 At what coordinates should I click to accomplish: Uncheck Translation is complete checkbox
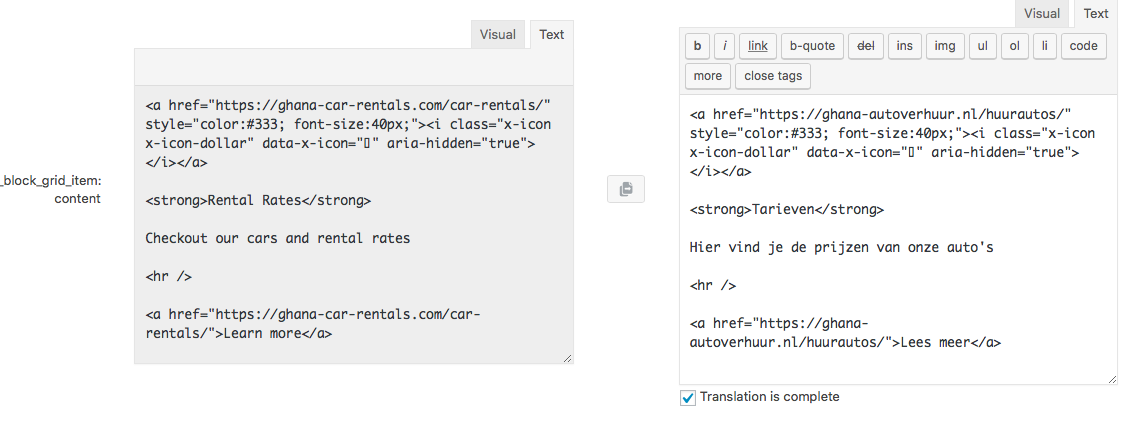coord(688,398)
